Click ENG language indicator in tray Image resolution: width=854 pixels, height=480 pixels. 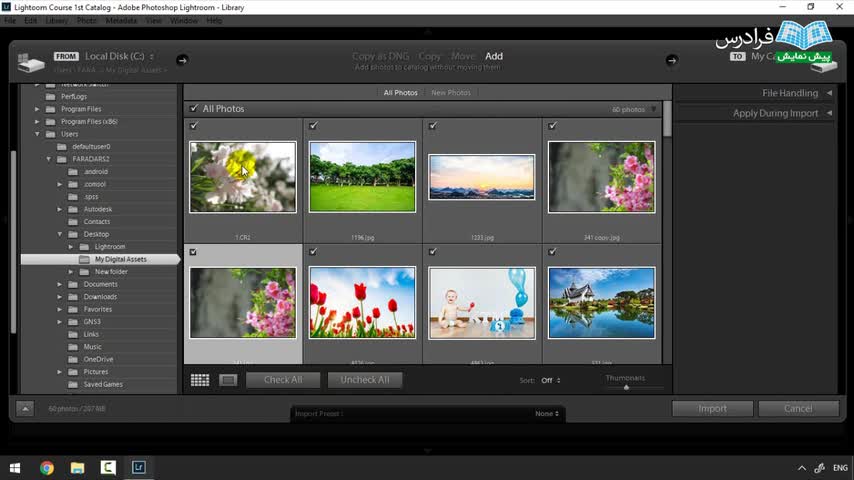click(x=840, y=468)
